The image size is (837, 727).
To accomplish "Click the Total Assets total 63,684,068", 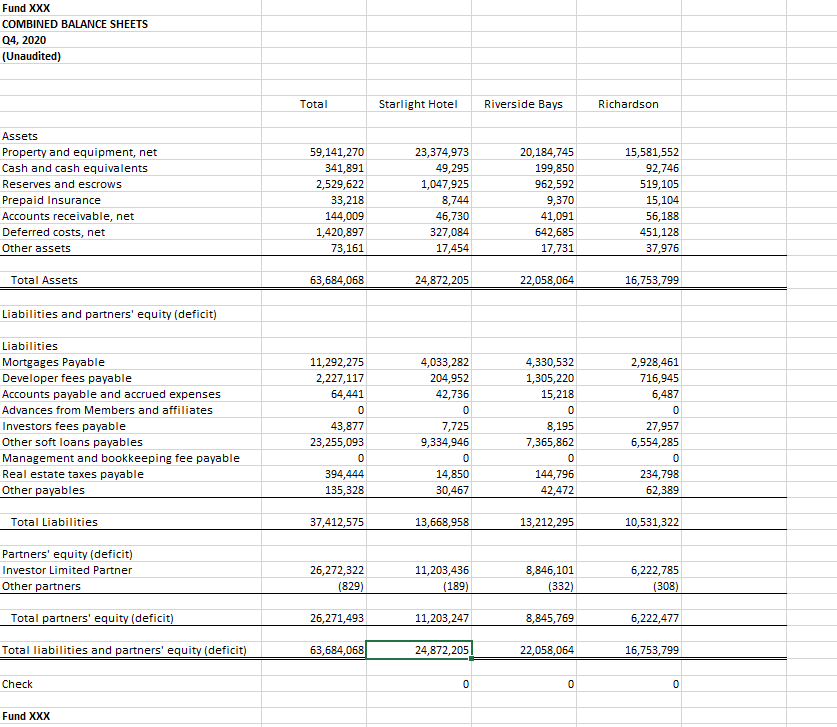I will point(337,280).
